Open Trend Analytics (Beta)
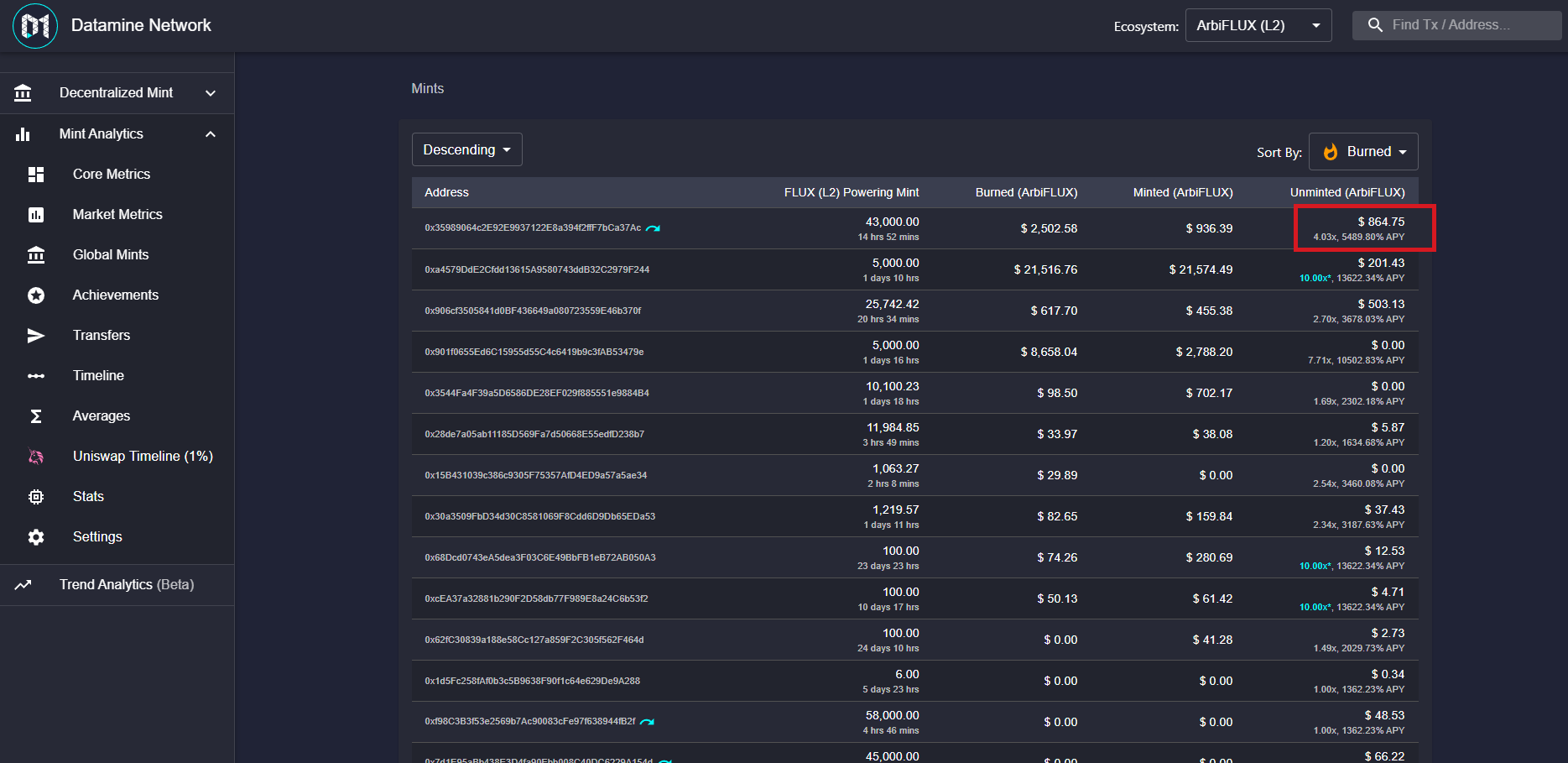Image resolution: width=1568 pixels, height=763 pixels. click(x=117, y=585)
